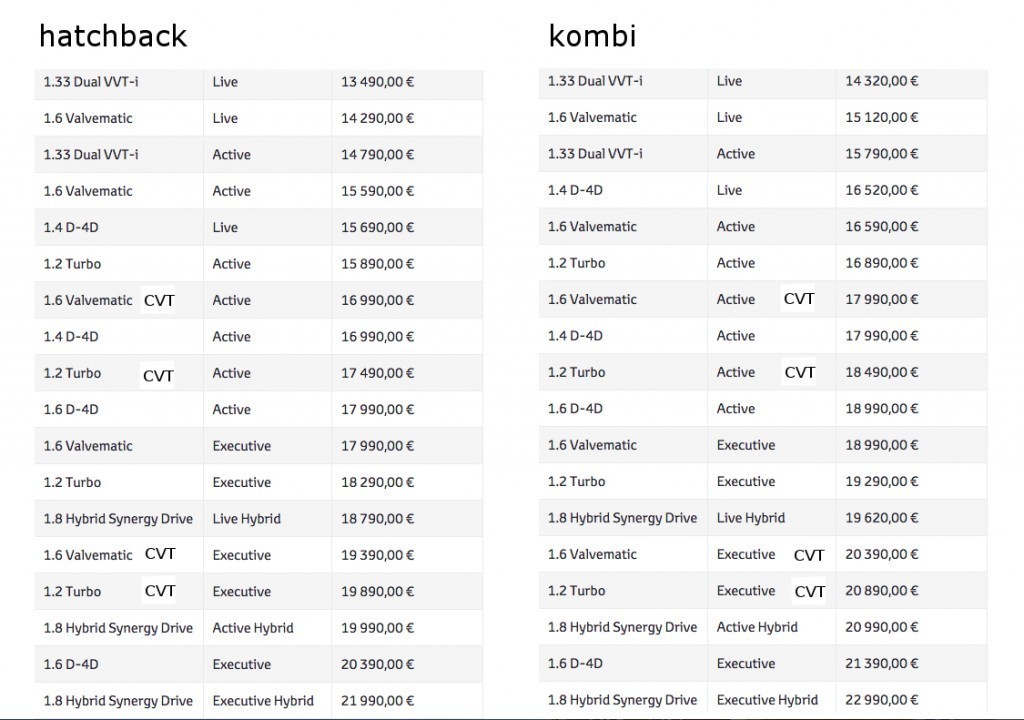Click the kombi heading

[x=592, y=37]
